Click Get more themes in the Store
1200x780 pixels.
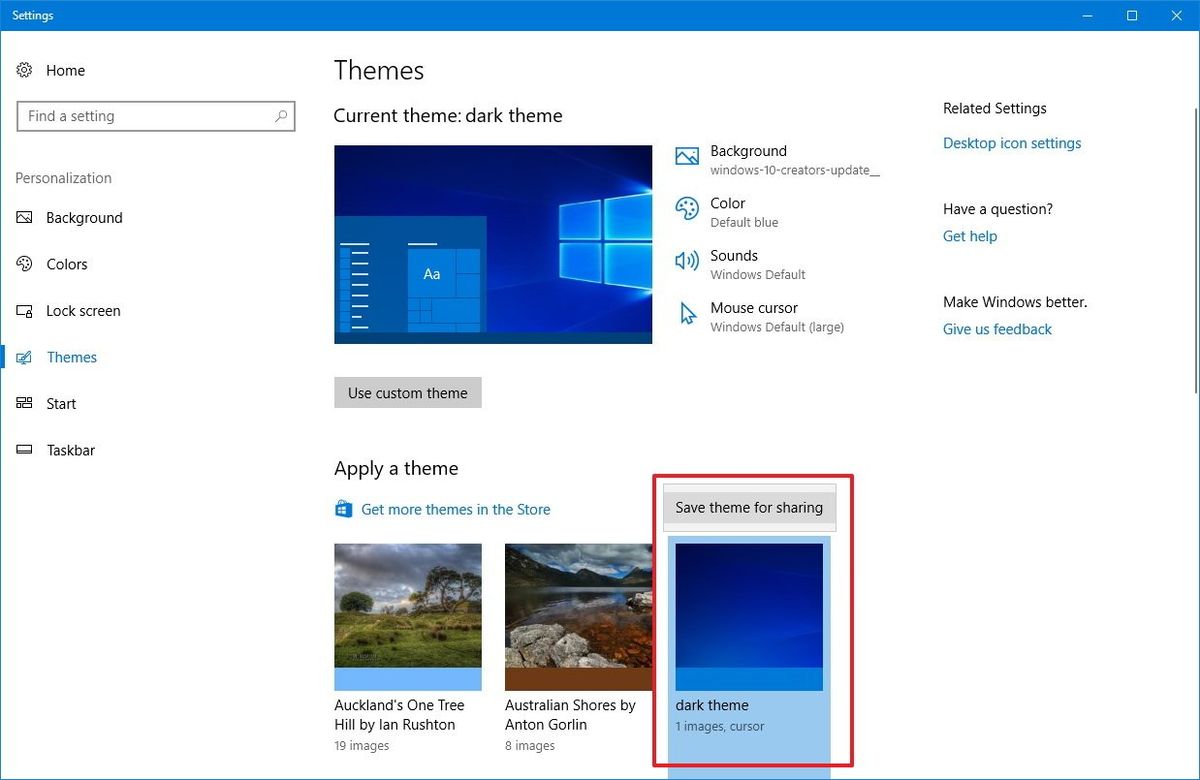click(x=455, y=509)
